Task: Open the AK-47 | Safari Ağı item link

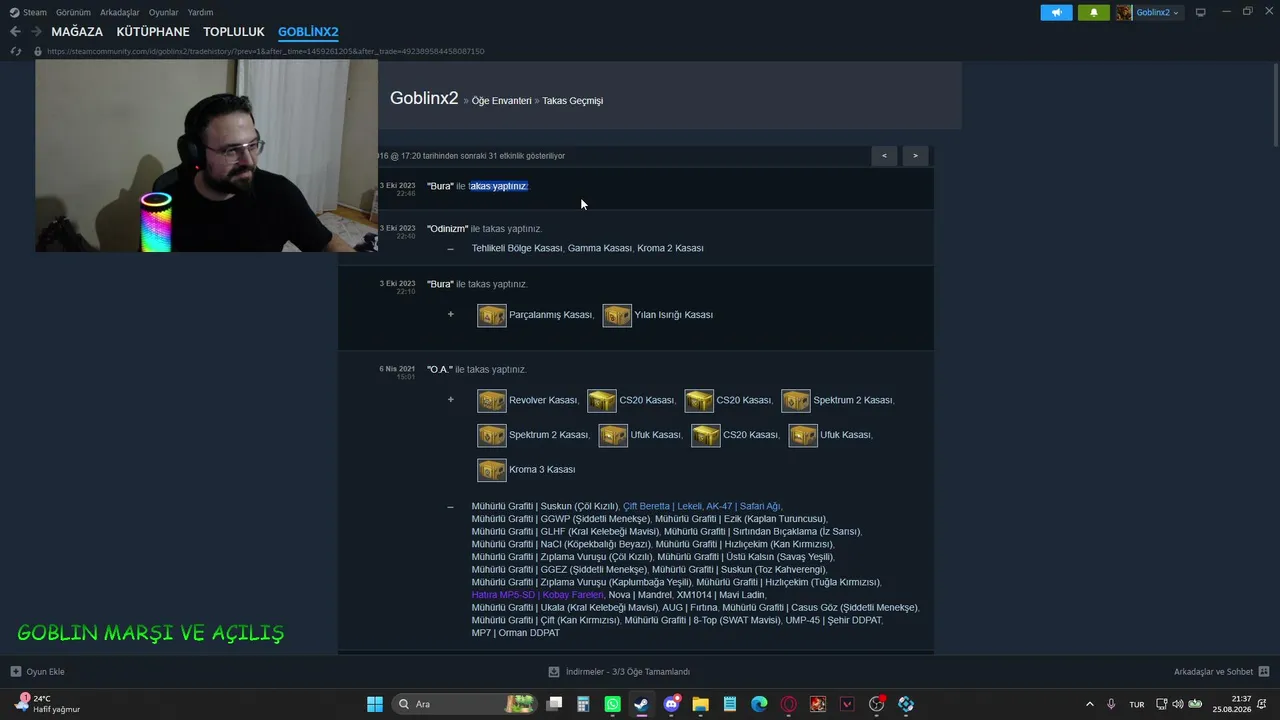Action: point(743,506)
